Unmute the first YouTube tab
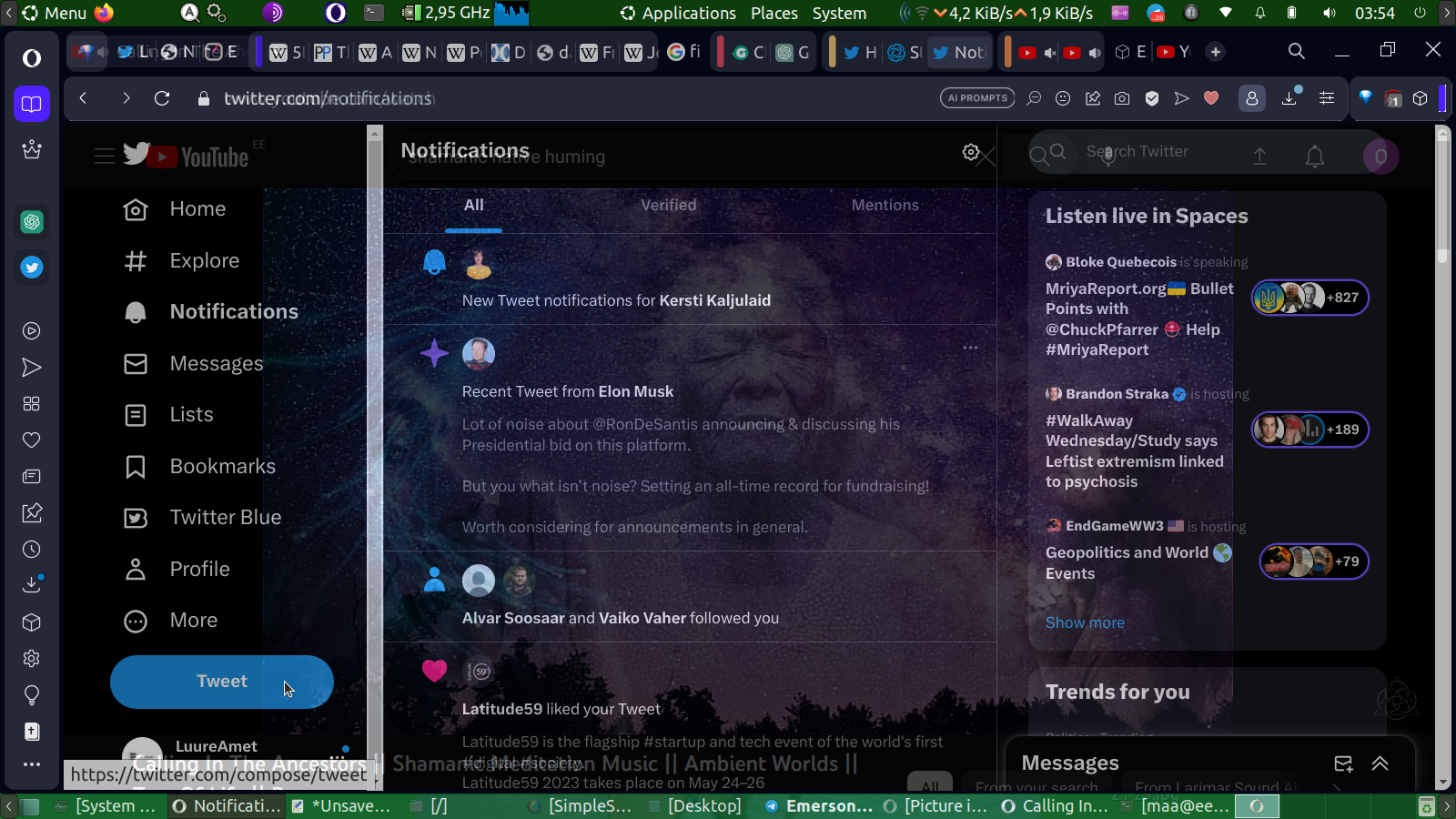This screenshot has height=819, width=1456. click(1050, 53)
